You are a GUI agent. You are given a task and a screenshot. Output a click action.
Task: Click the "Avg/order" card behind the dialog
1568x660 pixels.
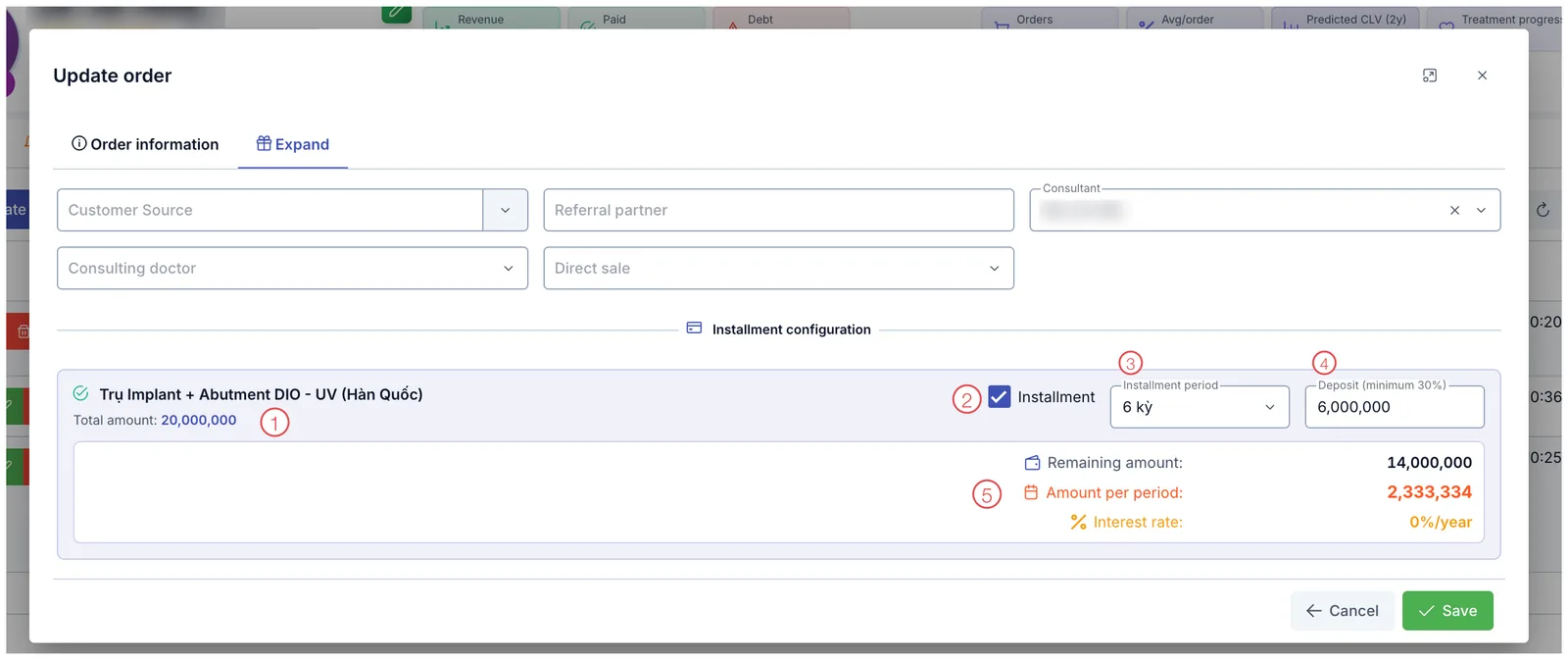[1195, 19]
